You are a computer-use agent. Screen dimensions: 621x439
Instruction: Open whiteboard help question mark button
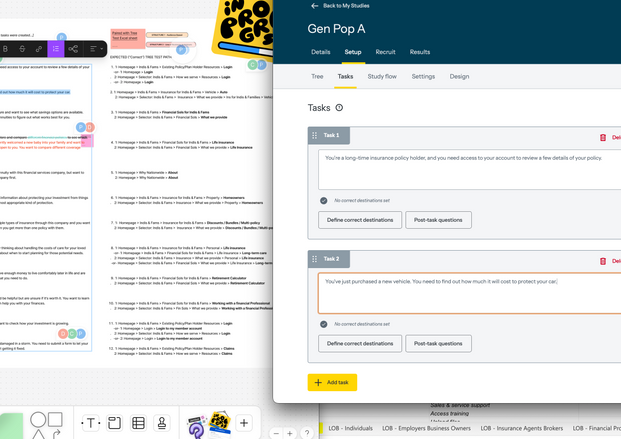(307, 433)
